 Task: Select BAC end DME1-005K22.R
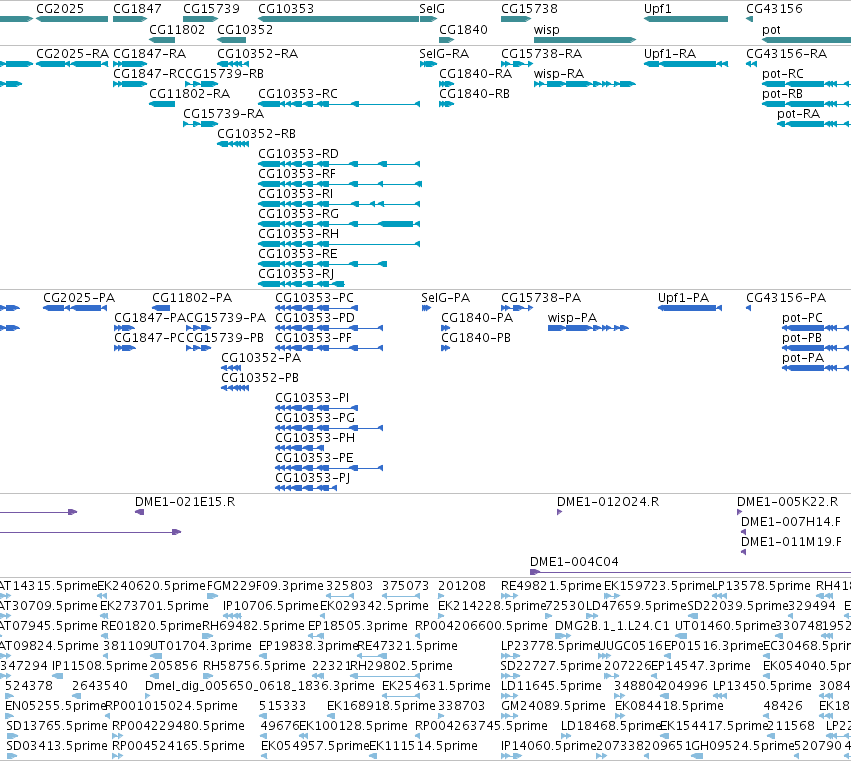[x=739, y=512]
